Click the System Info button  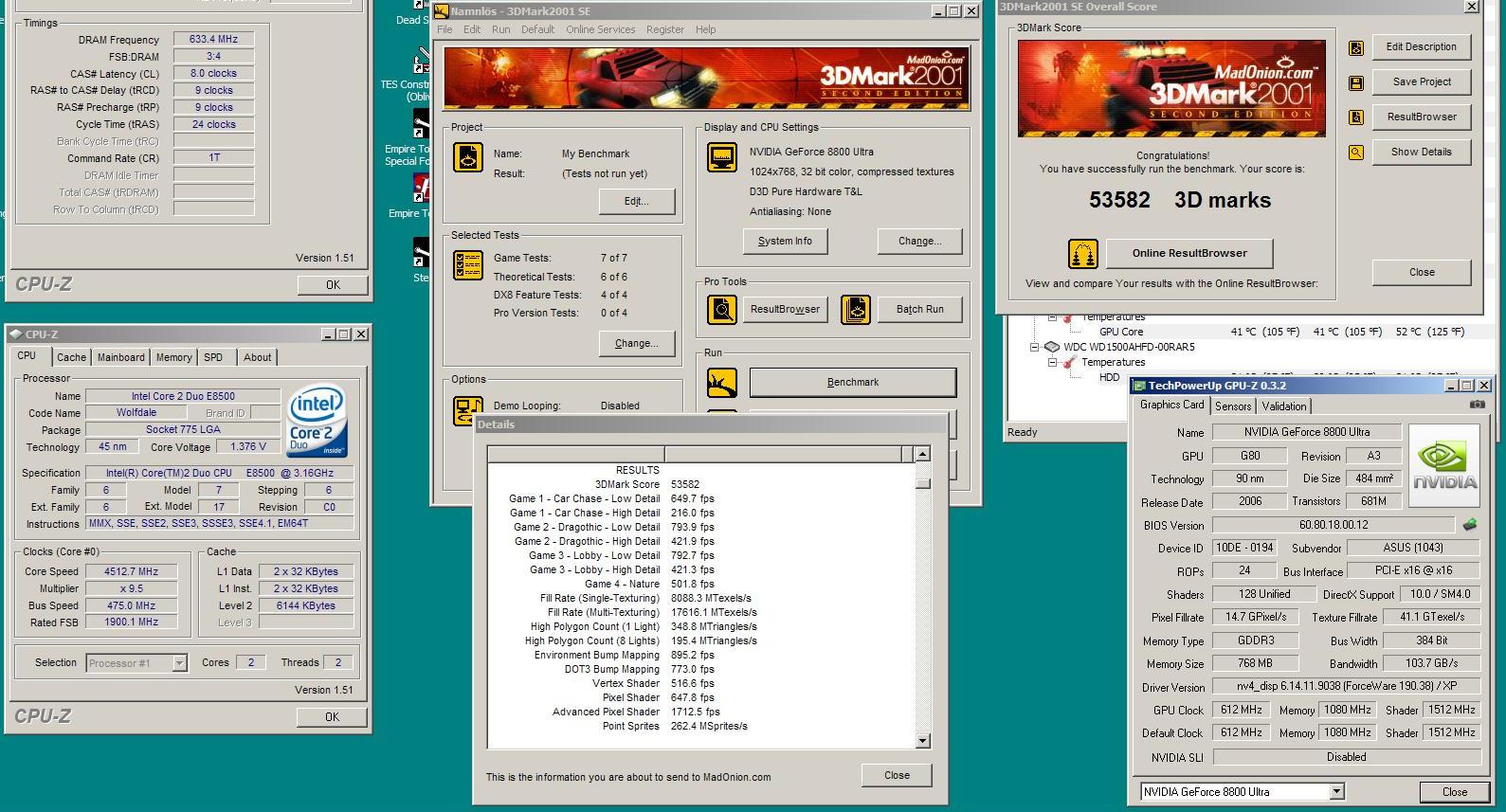pyautogui.click(x=785, y=241)
